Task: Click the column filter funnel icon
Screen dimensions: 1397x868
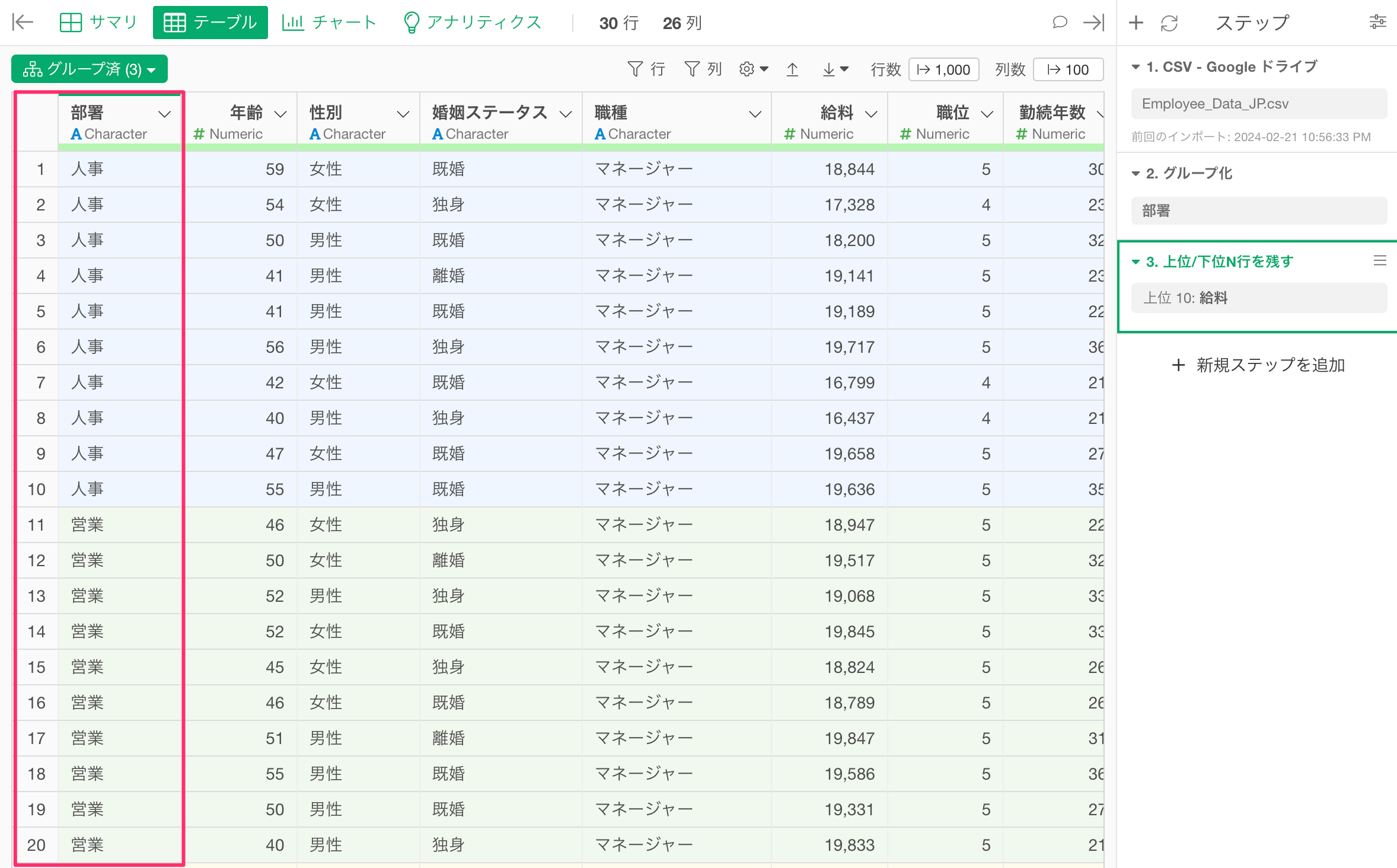Action: [x=691, y=69]
